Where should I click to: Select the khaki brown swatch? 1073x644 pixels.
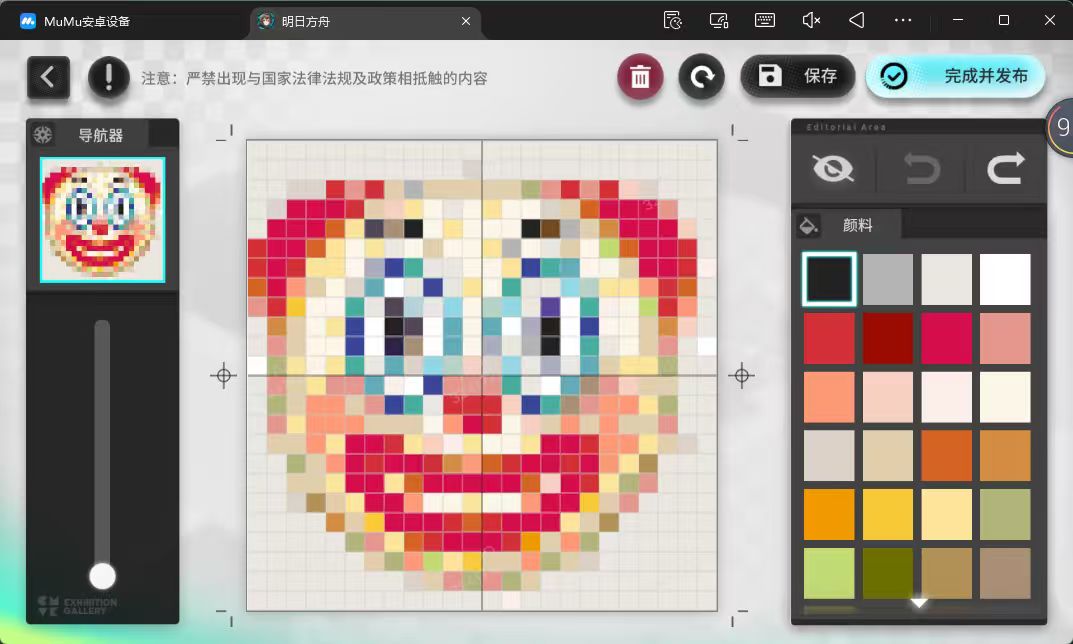click(x=946, y=574)
